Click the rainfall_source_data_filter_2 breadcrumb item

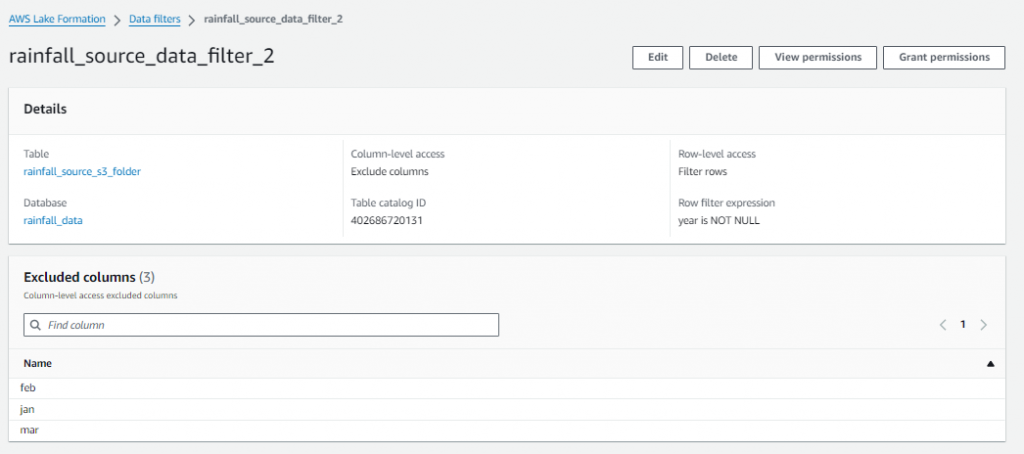(x=273, y=19)
